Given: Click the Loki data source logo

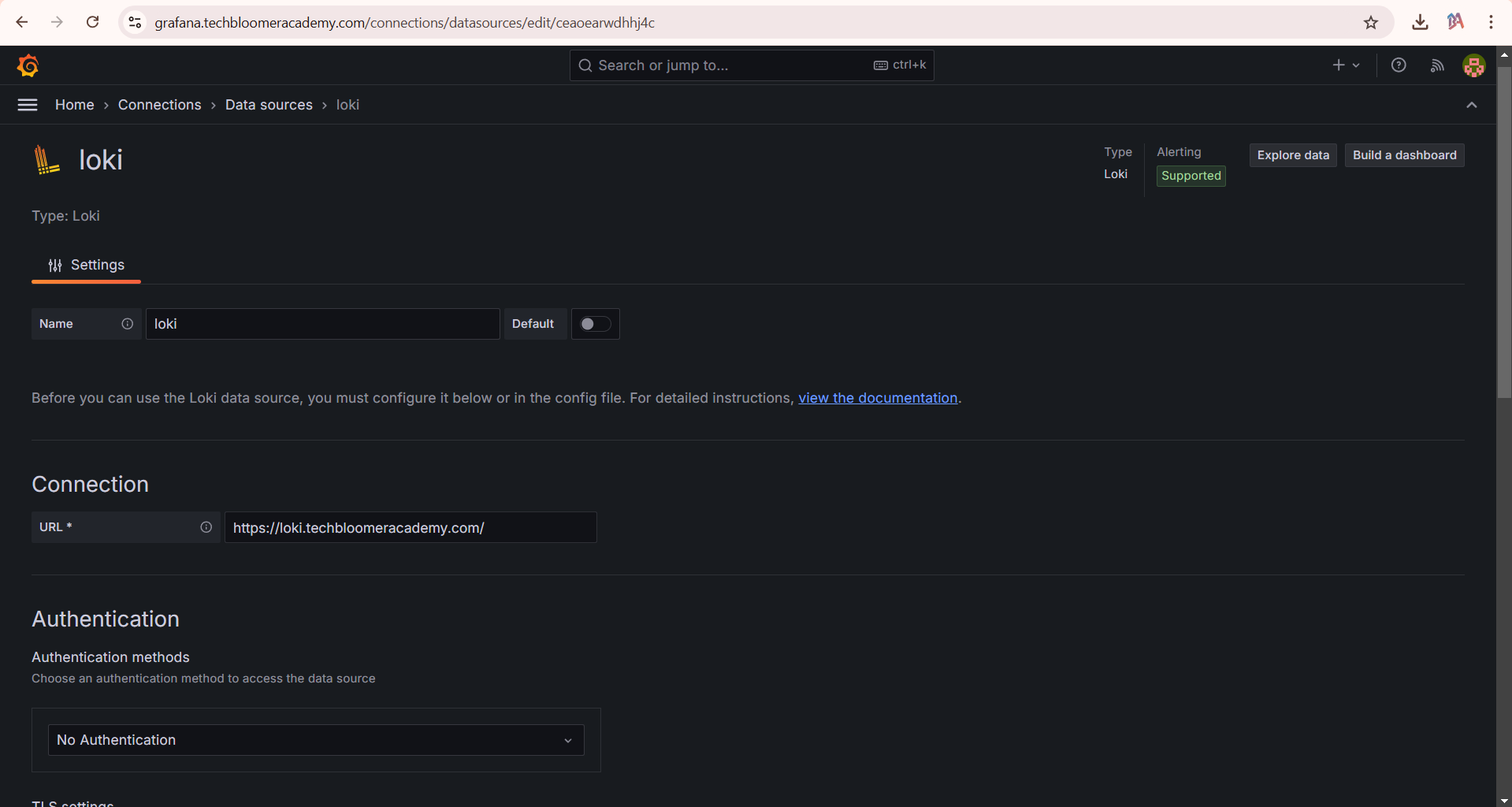Looking at the screenshot, I should pos(46,158).
